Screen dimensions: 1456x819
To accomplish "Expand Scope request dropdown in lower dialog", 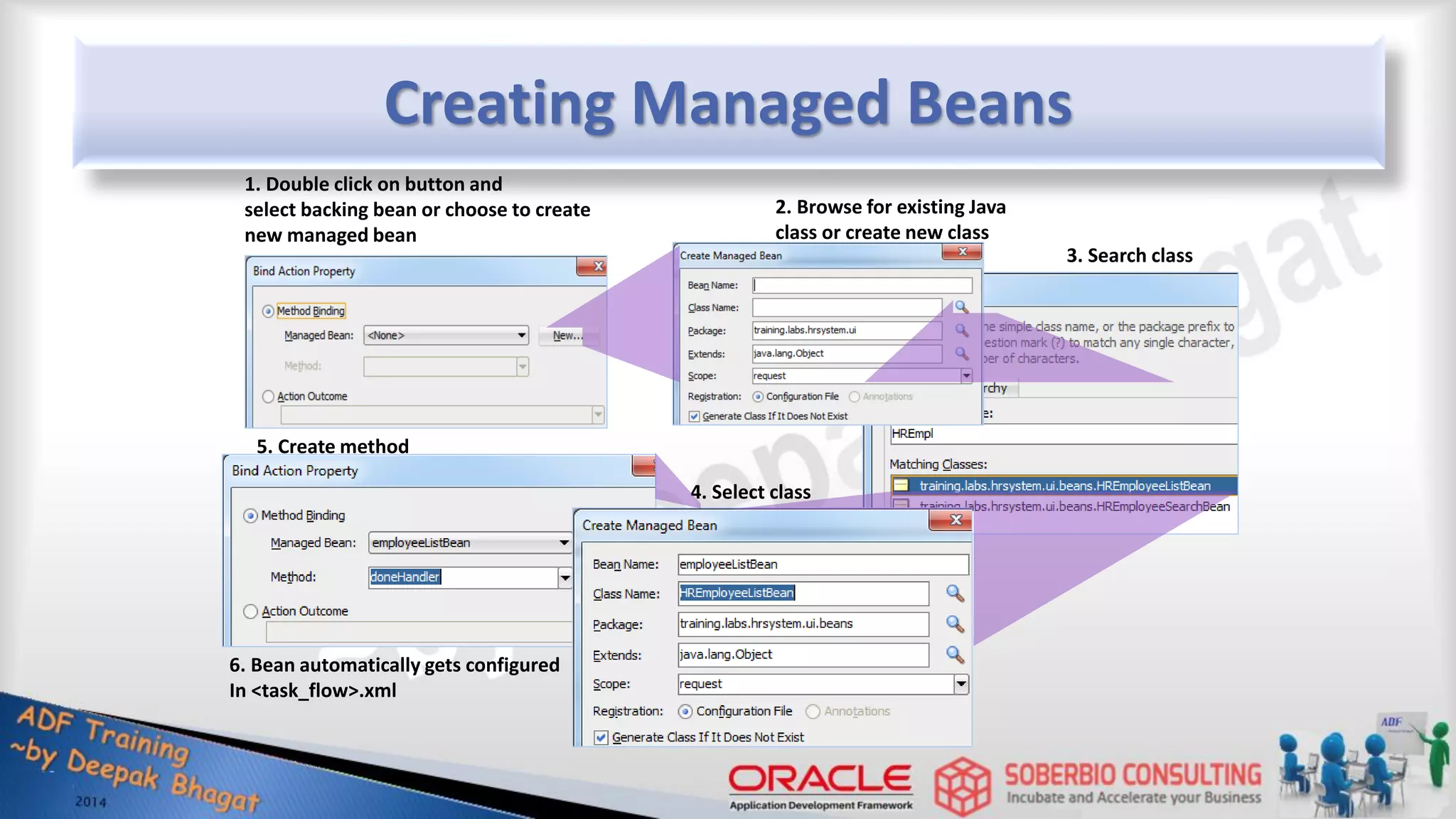I will click(x=960, y=684).
